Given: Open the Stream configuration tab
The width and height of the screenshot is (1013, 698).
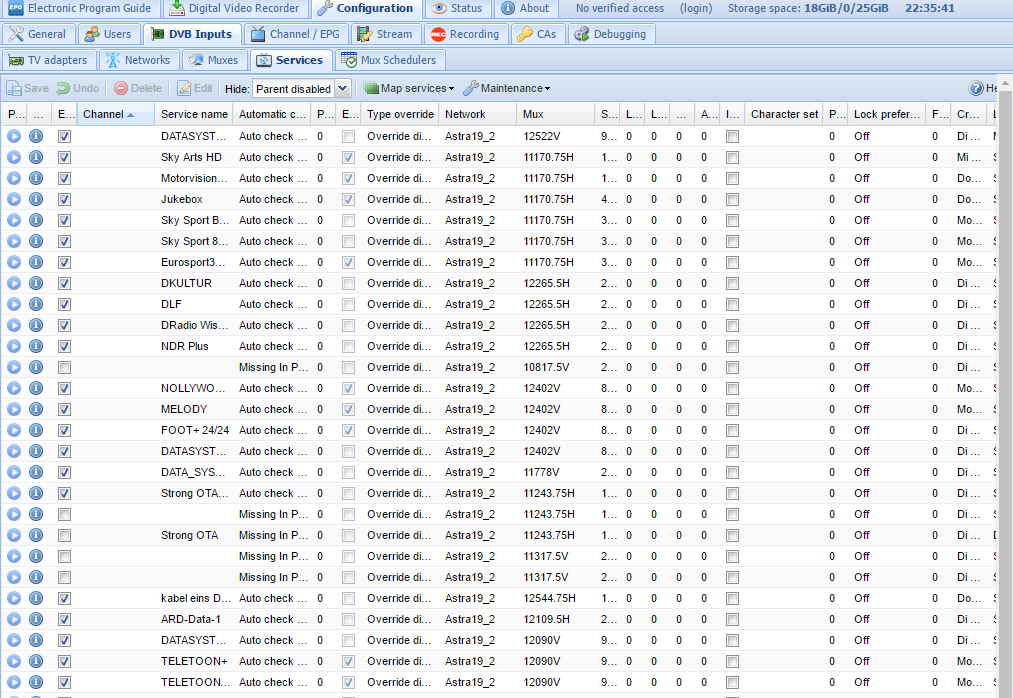Looking at the screenshot, I should (385, 34).
